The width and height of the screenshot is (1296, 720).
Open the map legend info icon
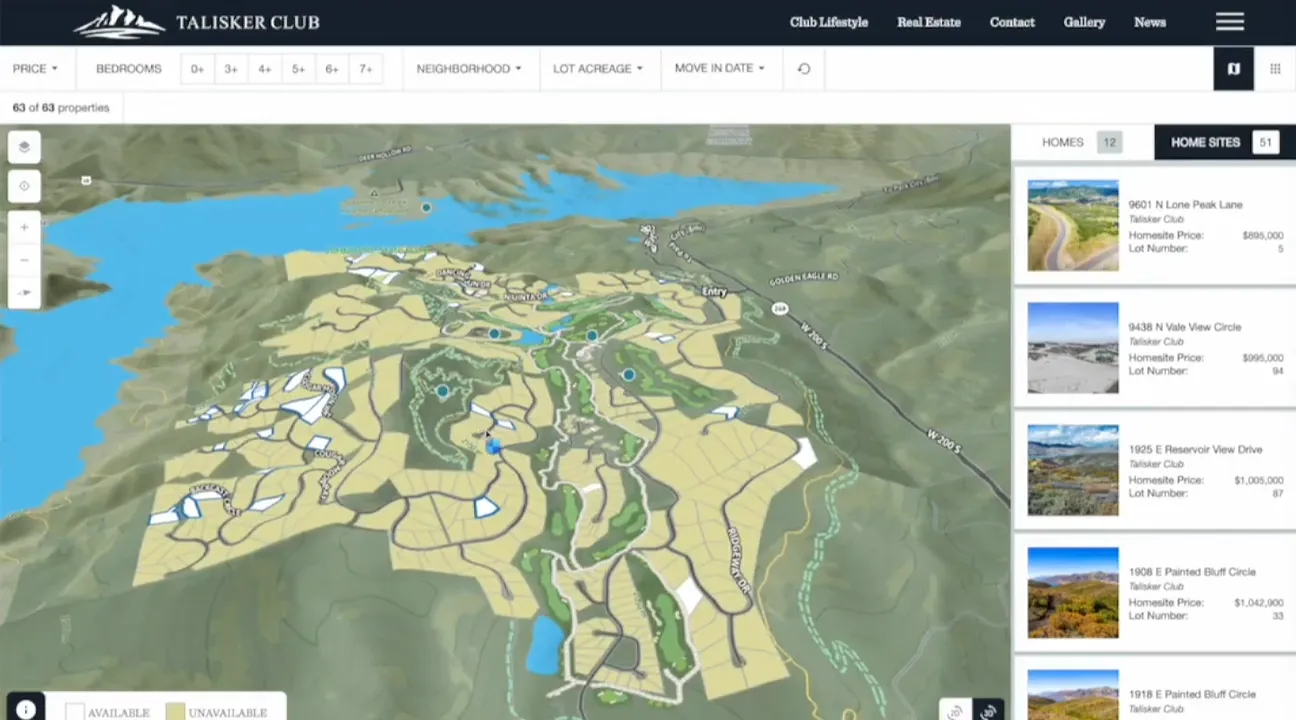click(26, 709)
